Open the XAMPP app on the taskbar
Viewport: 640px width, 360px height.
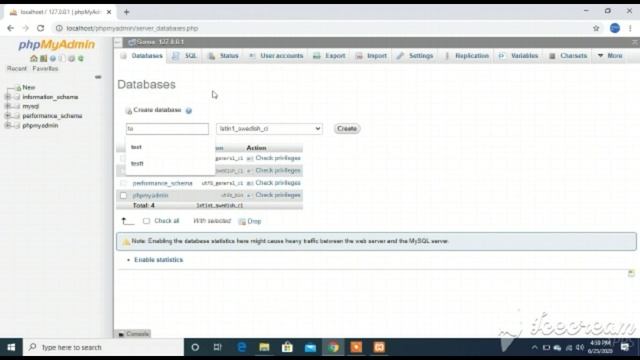click(x=379, y=347)
